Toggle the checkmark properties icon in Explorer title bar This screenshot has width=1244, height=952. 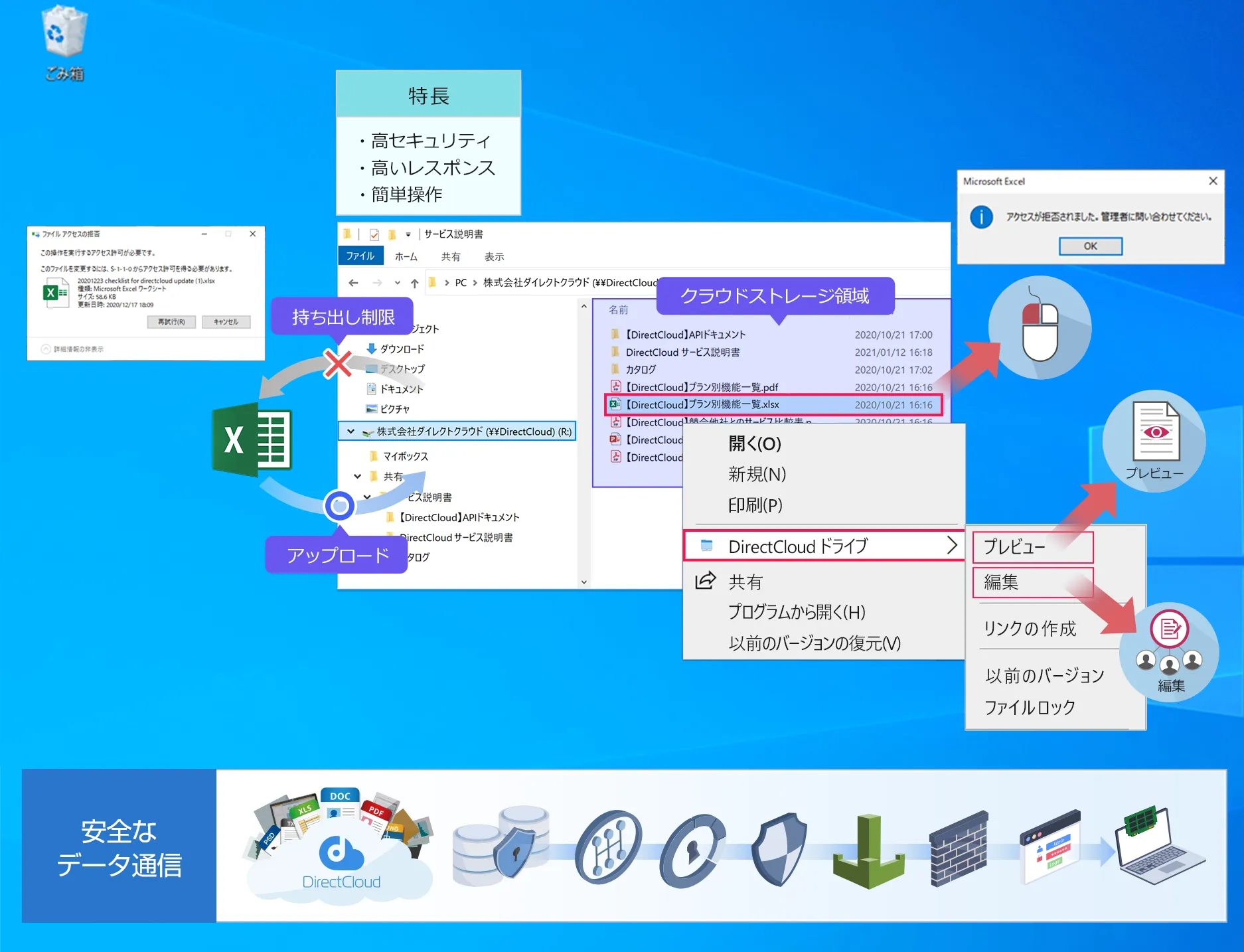(x=374, y=234)
